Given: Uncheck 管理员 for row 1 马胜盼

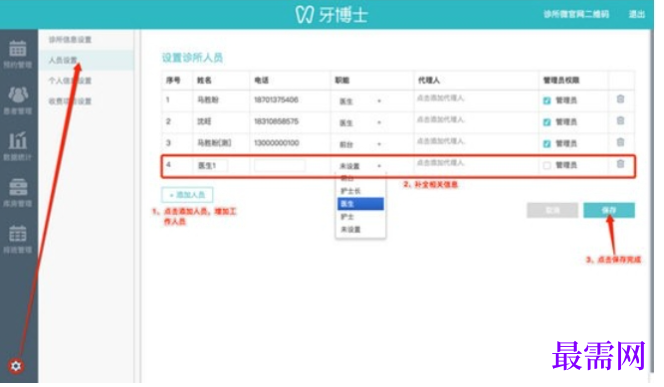Looking at the screenshot, I should click(x=547, y=101).
